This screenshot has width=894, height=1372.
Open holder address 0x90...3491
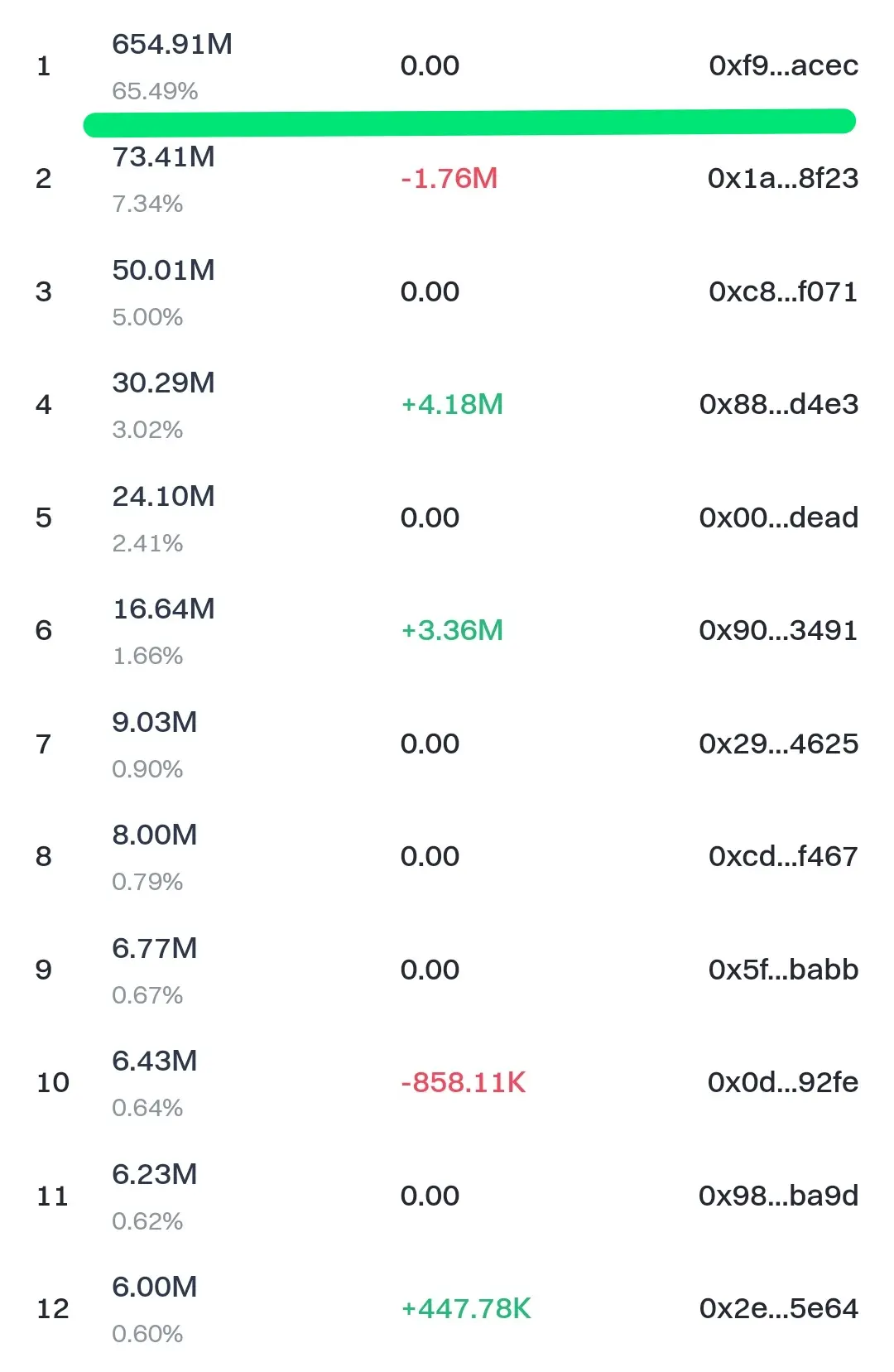[779, 630]
